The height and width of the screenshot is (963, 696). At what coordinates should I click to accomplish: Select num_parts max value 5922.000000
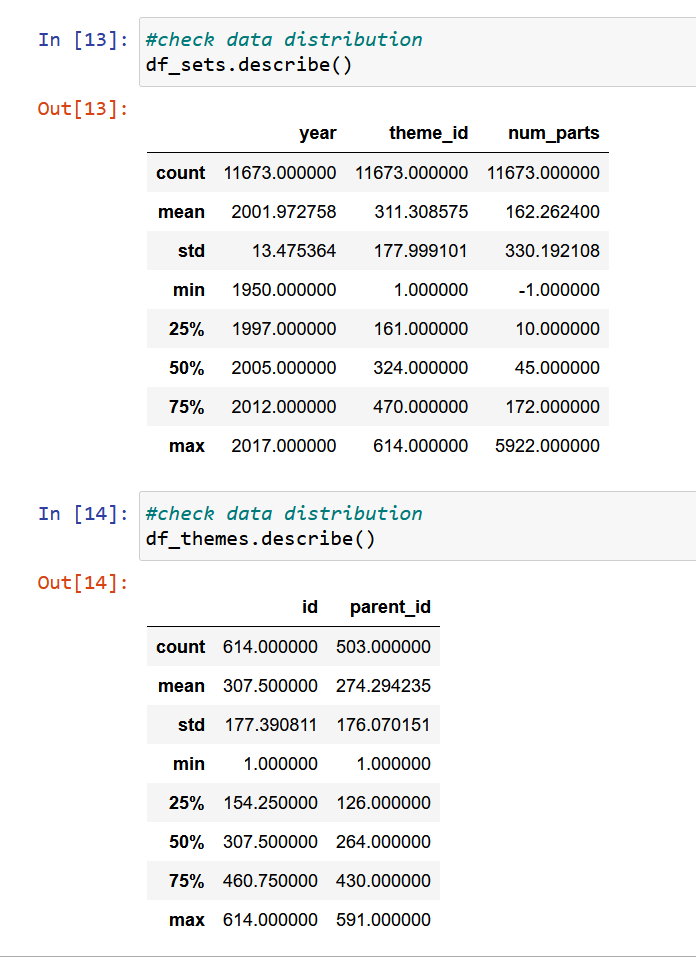click(547, 446)
